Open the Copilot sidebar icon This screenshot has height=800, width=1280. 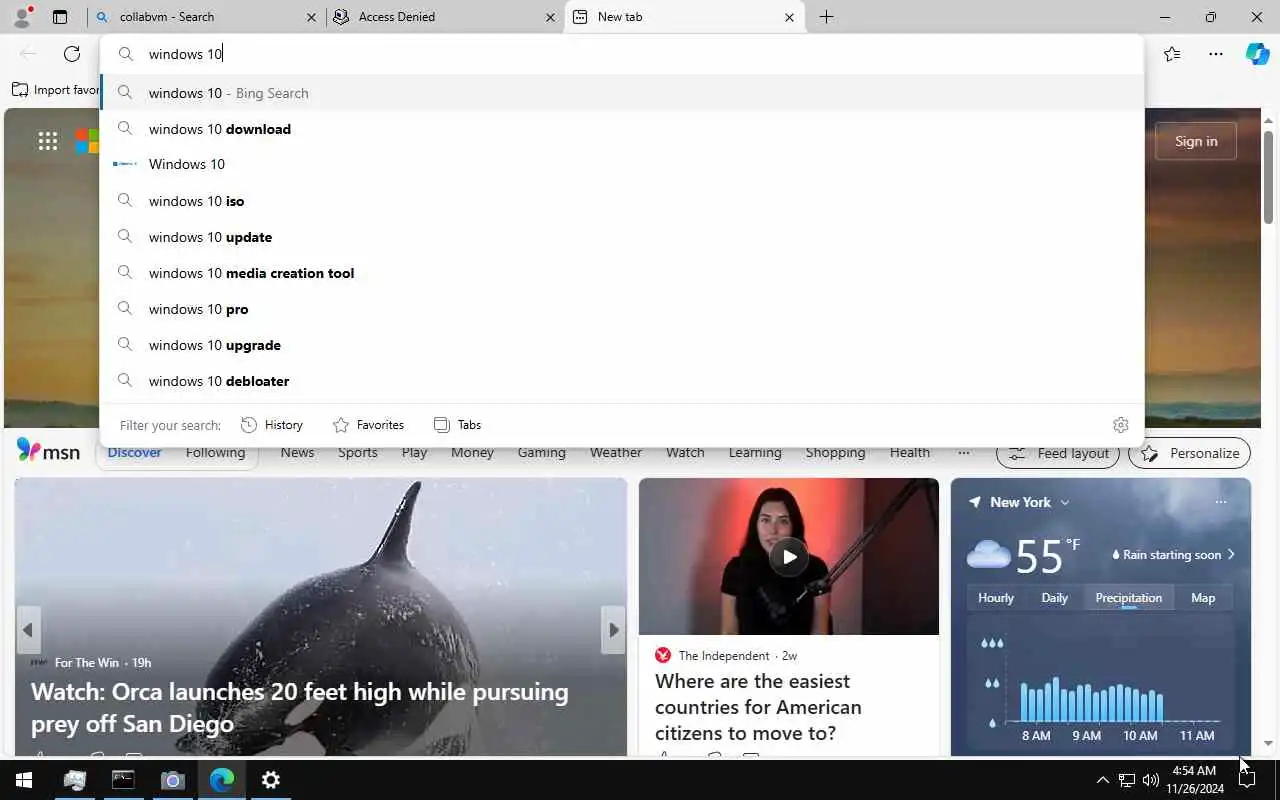[x=1257, y=54]
